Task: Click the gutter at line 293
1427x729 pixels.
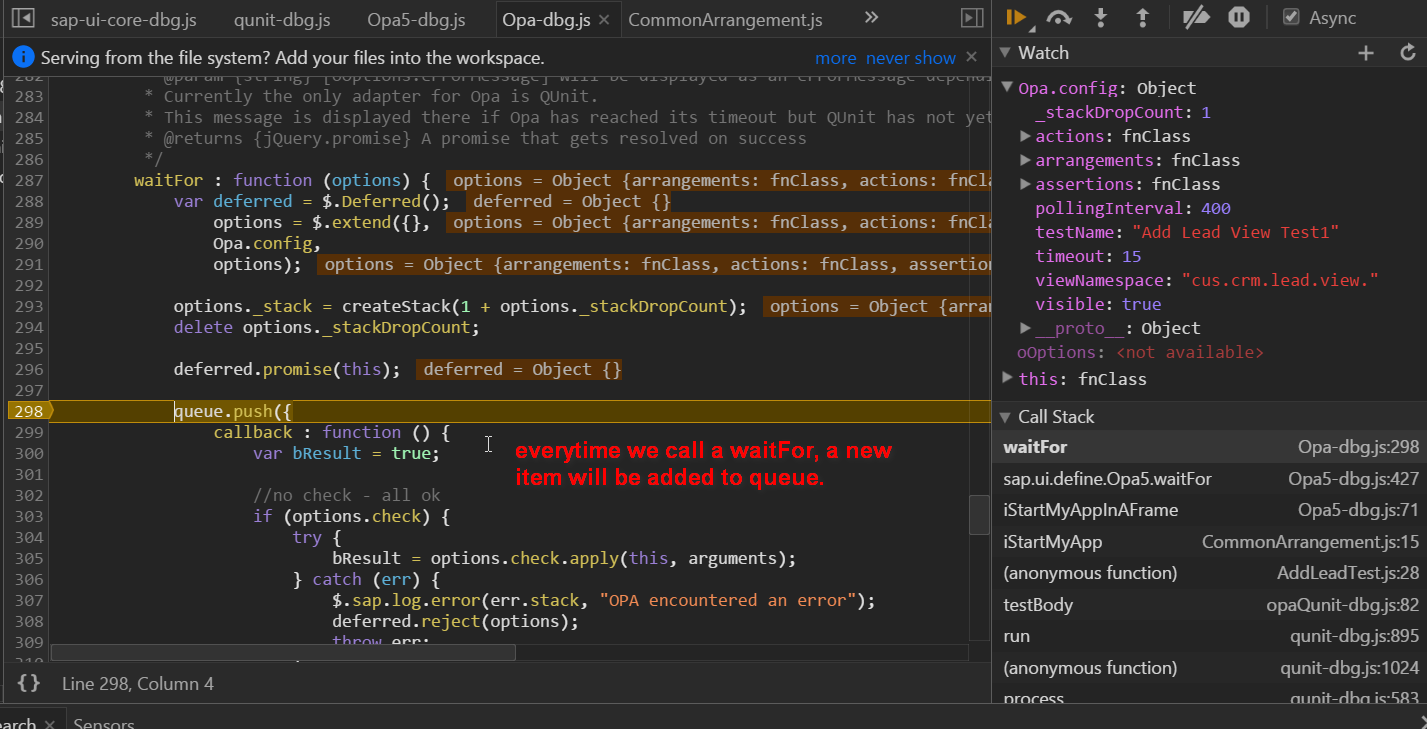Action: click(28, 306)
